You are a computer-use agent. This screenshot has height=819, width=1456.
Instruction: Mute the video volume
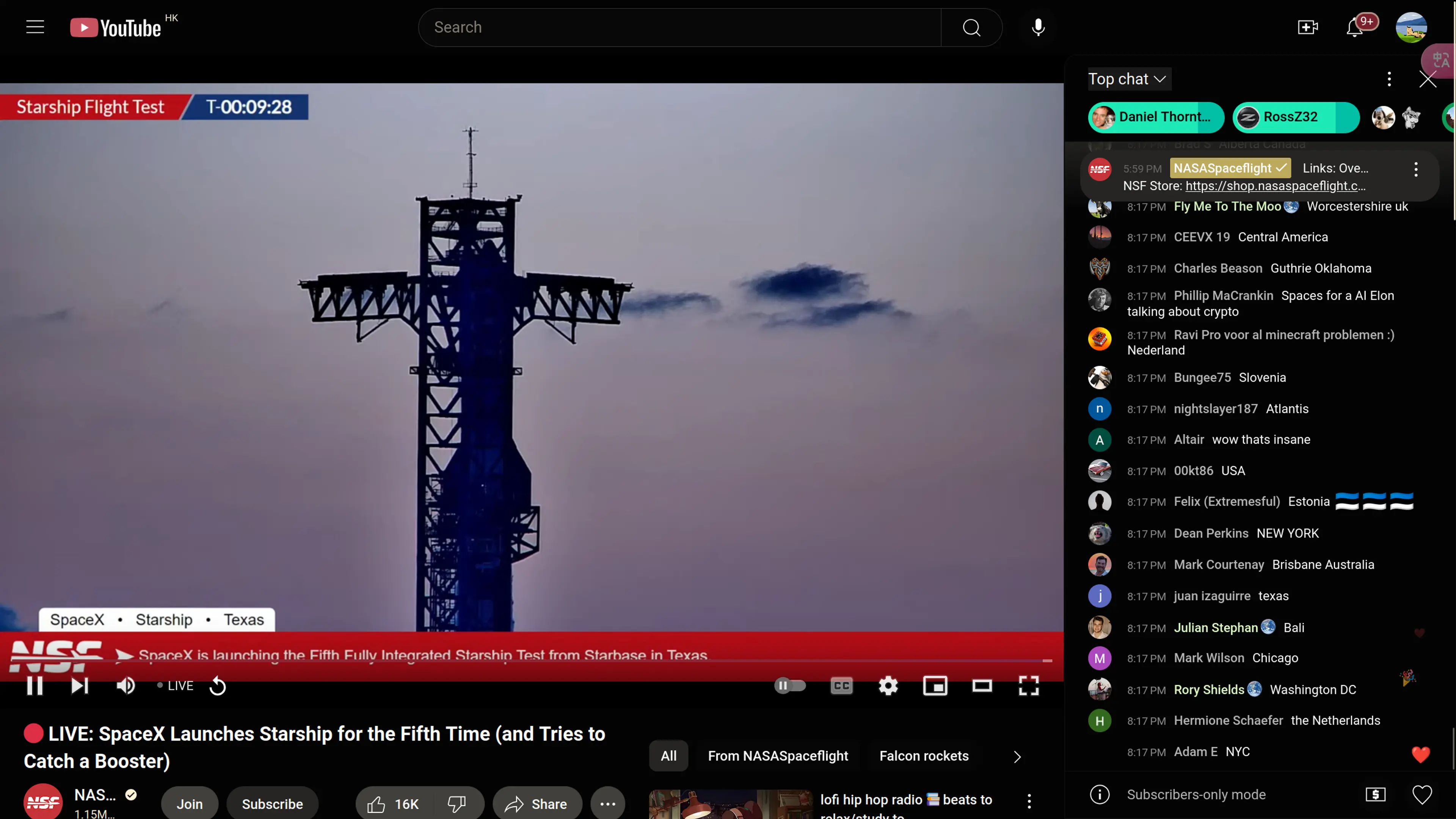pos(126,686)
